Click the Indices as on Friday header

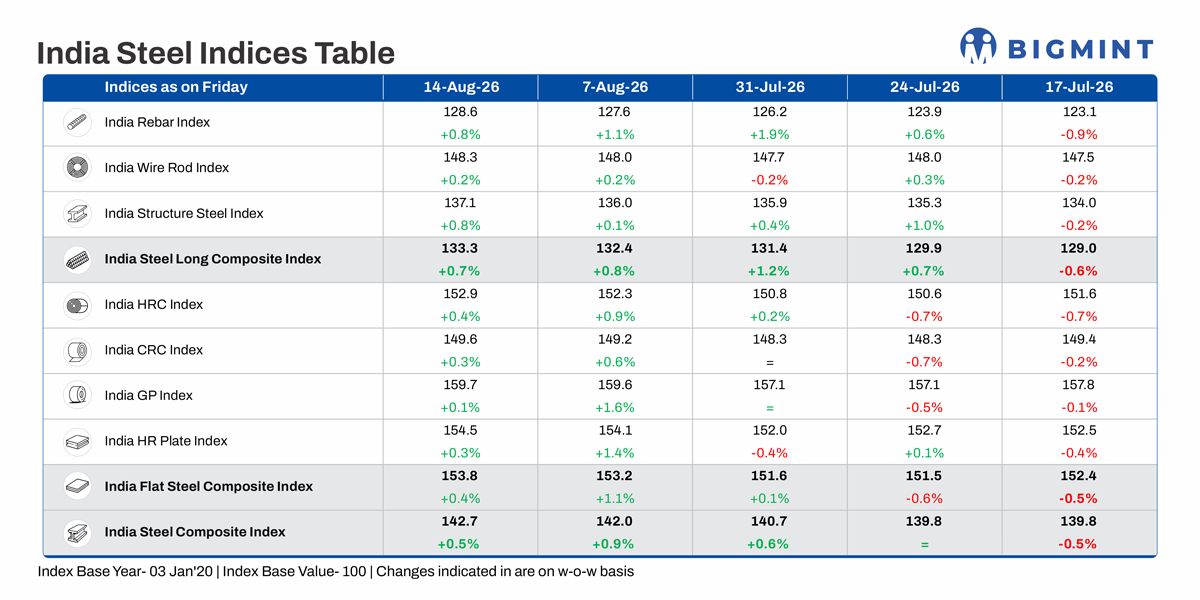(176, 87)
